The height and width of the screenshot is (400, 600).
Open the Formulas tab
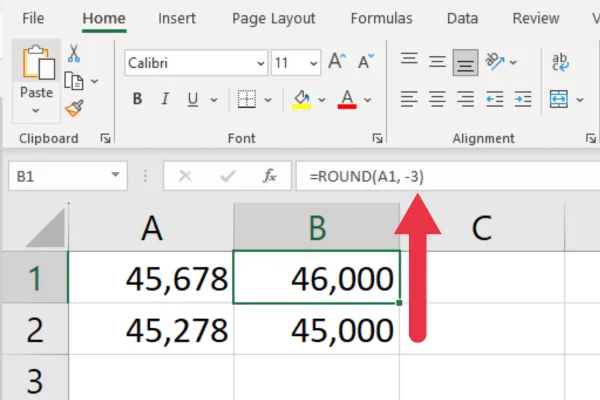tap(382, 18)
